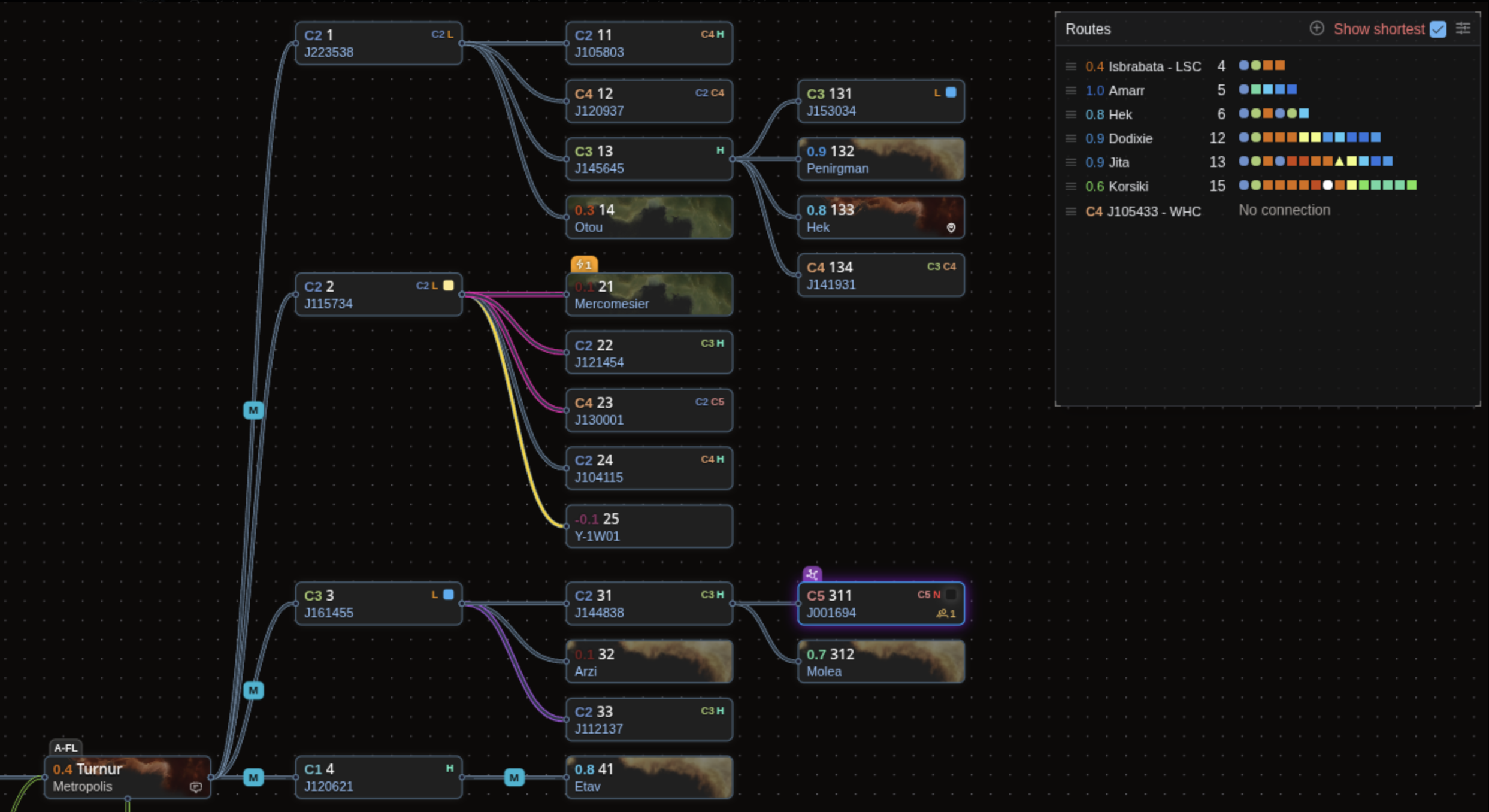
Task: Select the Isbrabata - LSC route entry
Action: 1154,66
